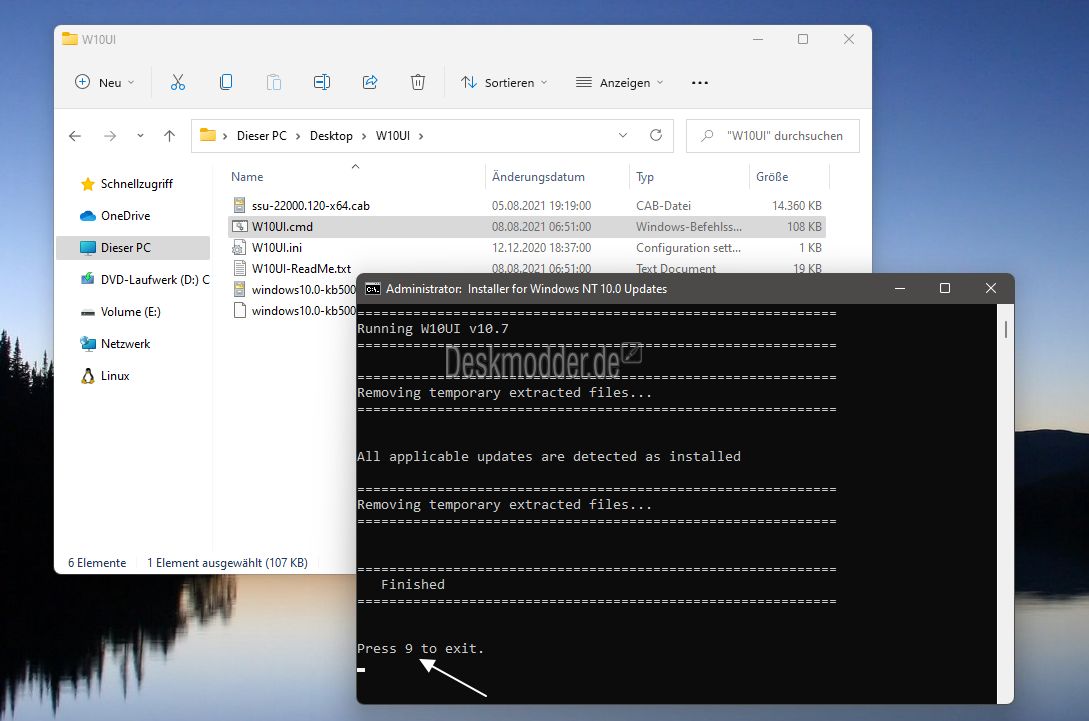Click the Copy icon in Explorer toolbar

[226, 83]
